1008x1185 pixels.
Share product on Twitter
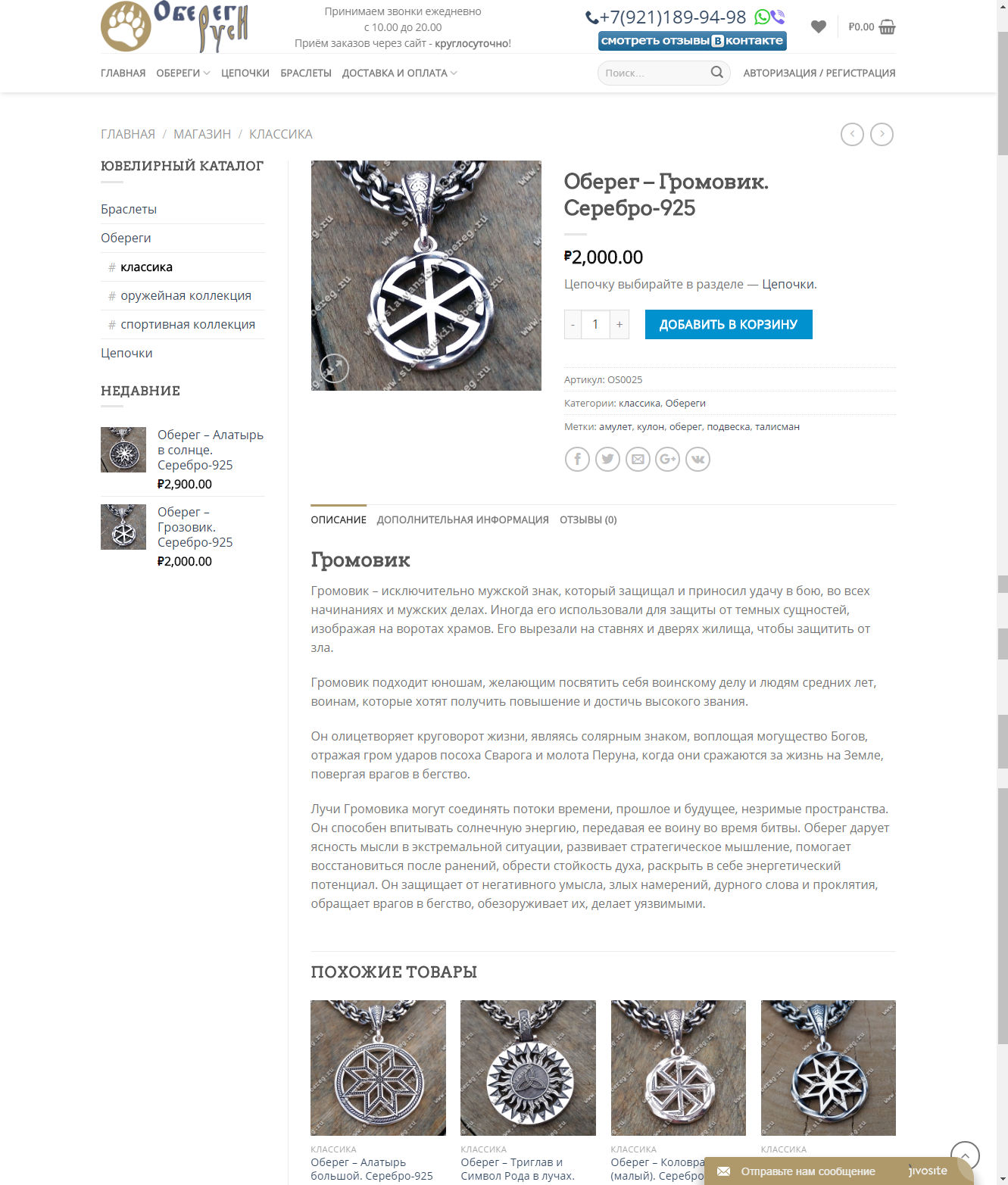point(607,459)
